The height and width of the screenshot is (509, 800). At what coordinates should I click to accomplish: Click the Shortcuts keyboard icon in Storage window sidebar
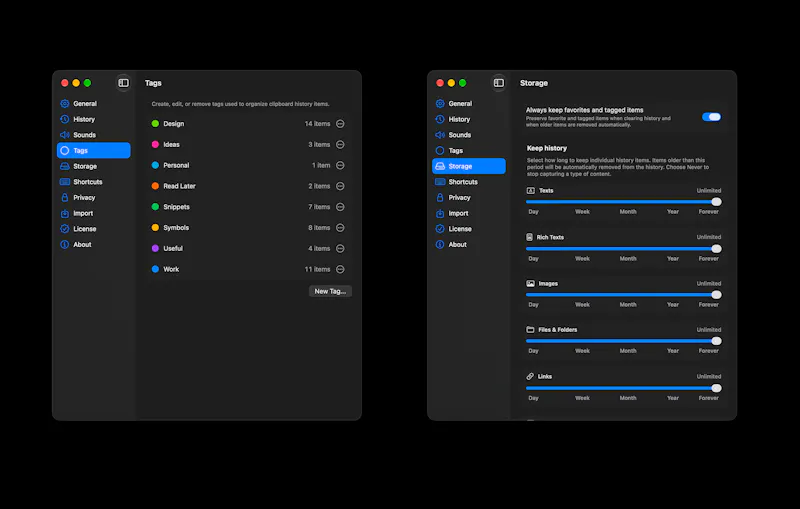coord(440,182)
